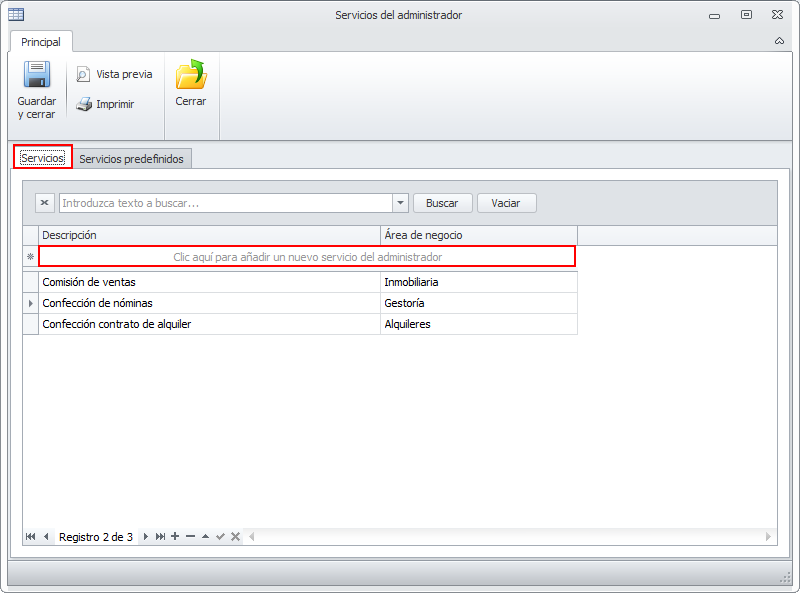Click the edit record up-arrow icon
The width and height of the screenshot is (800, 593).
(205, 536)
